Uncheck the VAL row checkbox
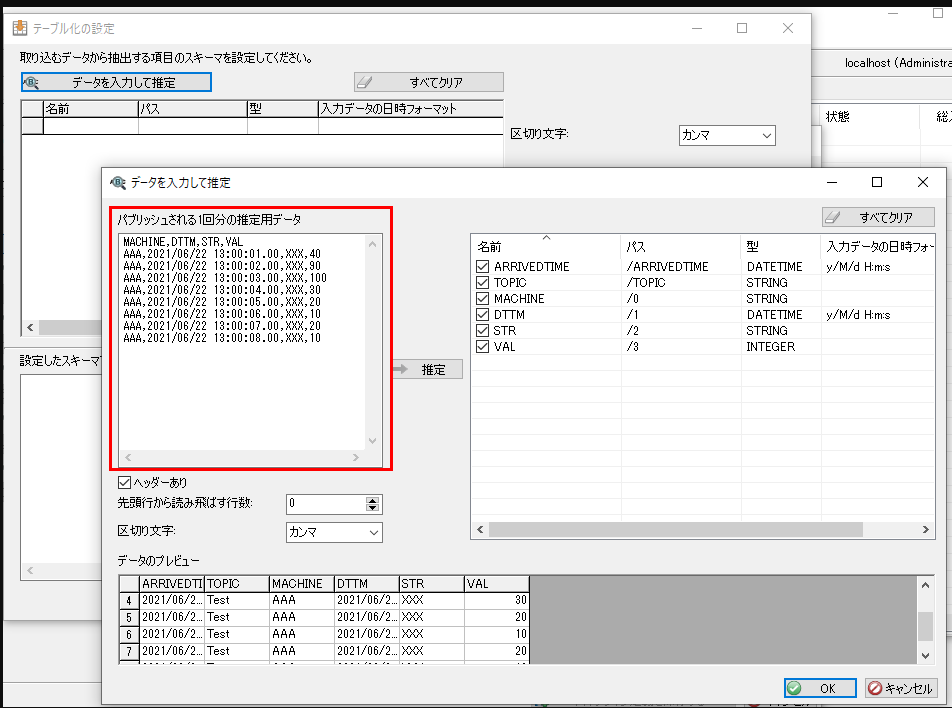The width and height of the screenshot is (952, 708). pyautogui.click(x=483, y=347)
